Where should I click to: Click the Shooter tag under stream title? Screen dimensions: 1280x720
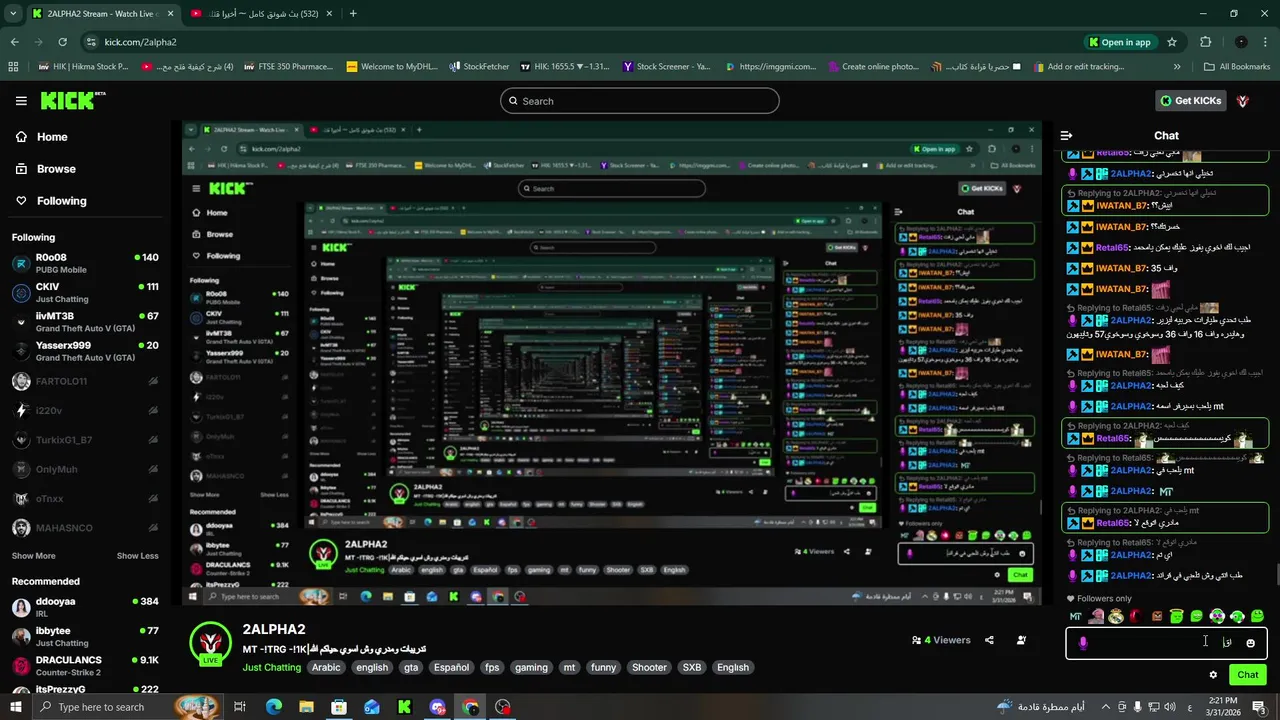[649, 667]
